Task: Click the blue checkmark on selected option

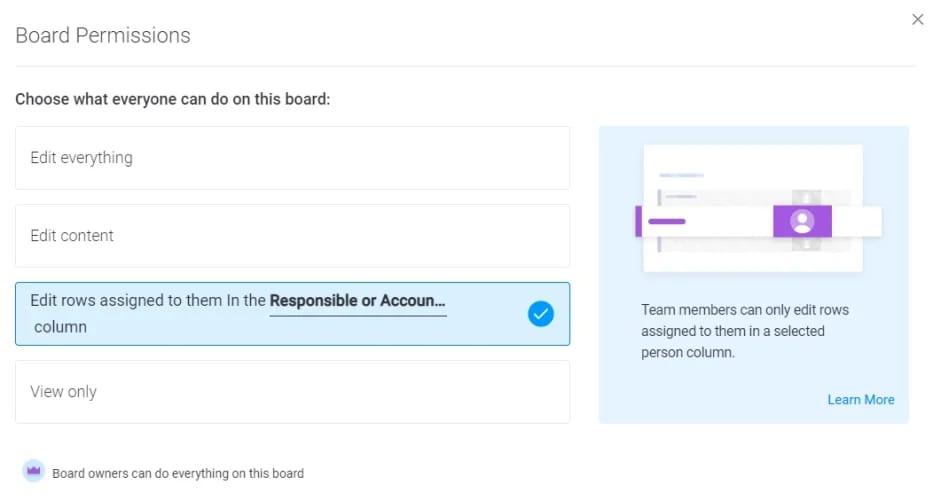Action: pos(540,314)
